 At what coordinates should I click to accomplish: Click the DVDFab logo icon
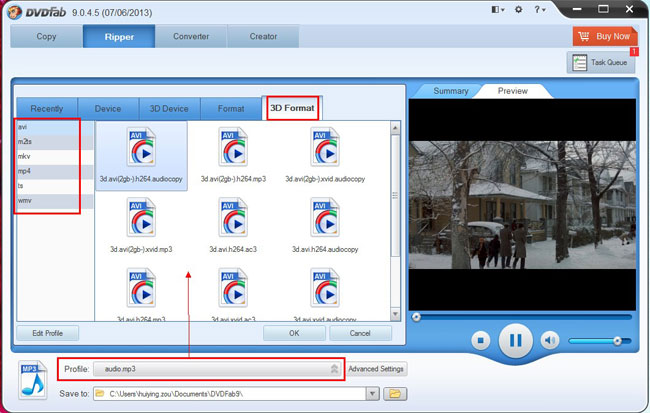(14, 12)
